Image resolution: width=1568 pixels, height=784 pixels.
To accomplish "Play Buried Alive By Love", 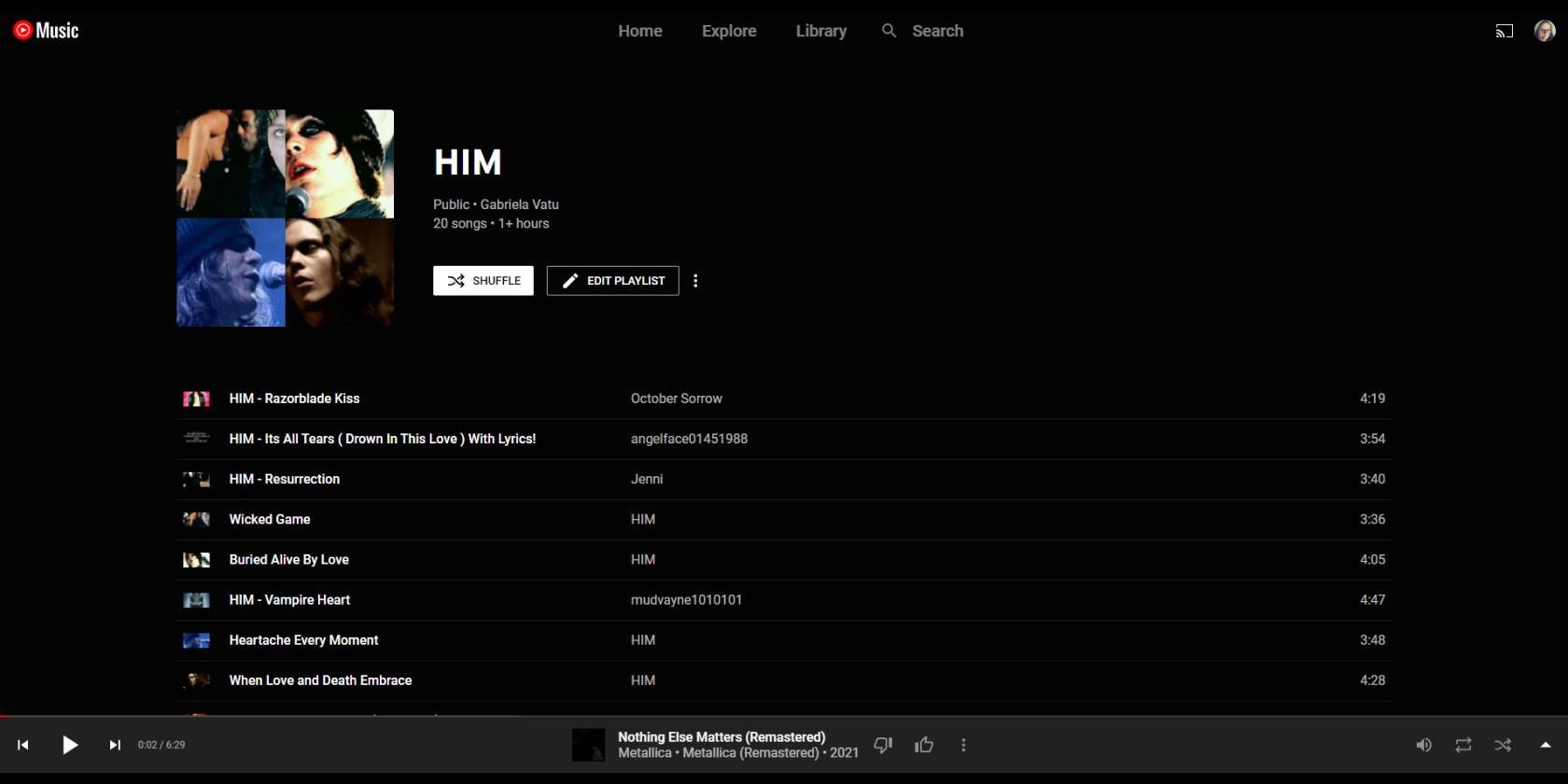I will pyautogui.click(x=289, y=559).
